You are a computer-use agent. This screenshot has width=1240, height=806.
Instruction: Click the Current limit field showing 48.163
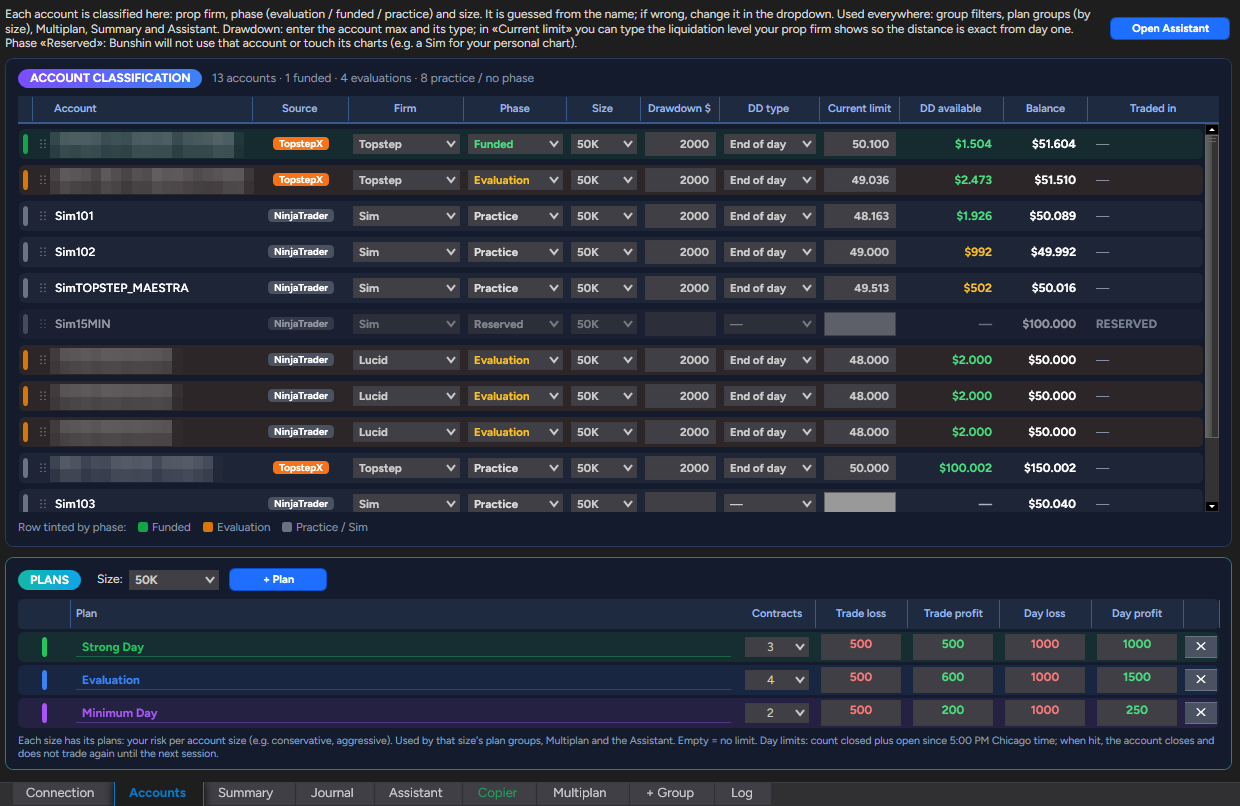[859, 216]
